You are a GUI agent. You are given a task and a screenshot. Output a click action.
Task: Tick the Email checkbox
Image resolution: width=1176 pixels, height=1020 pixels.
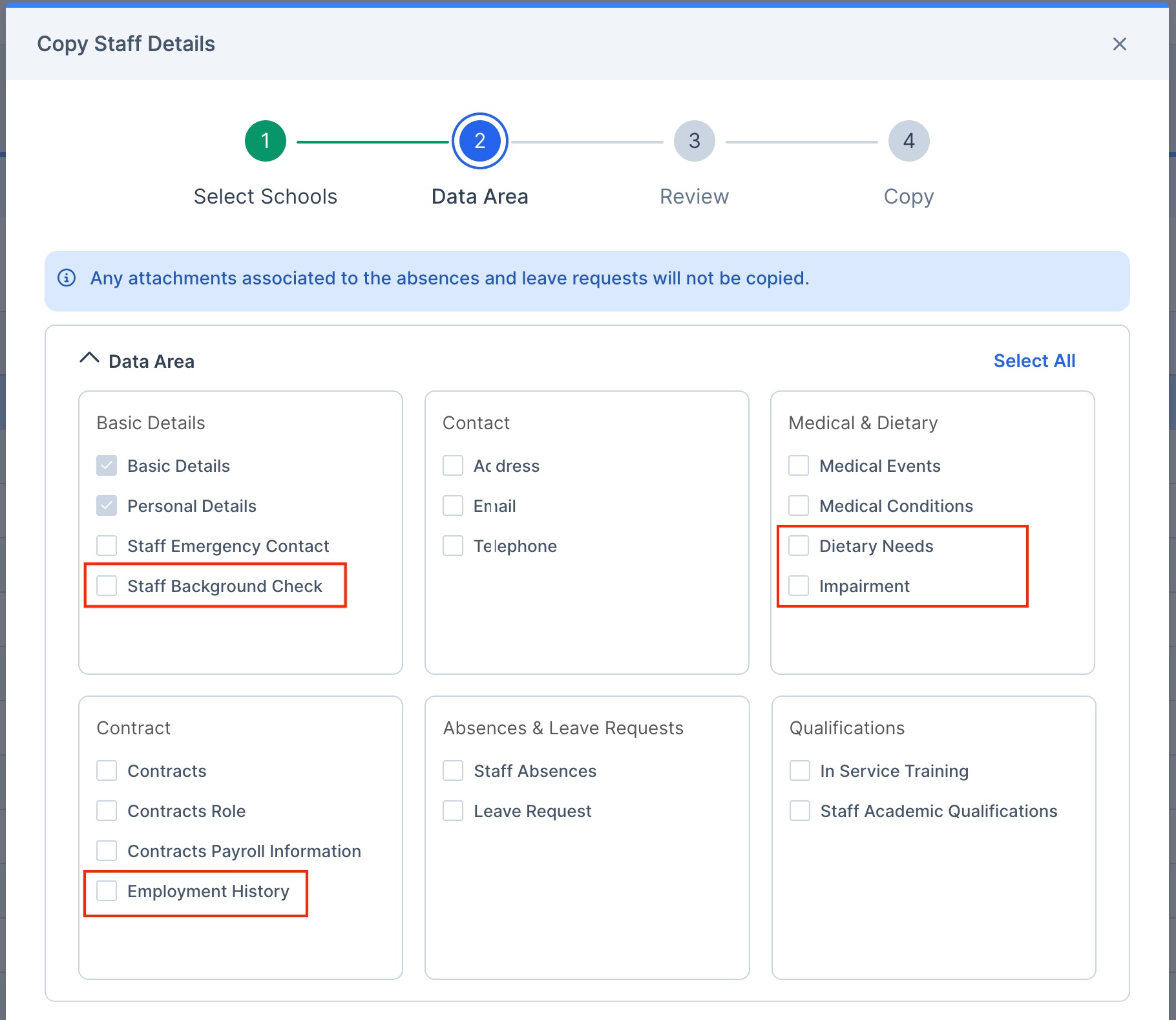click(453, 505)
